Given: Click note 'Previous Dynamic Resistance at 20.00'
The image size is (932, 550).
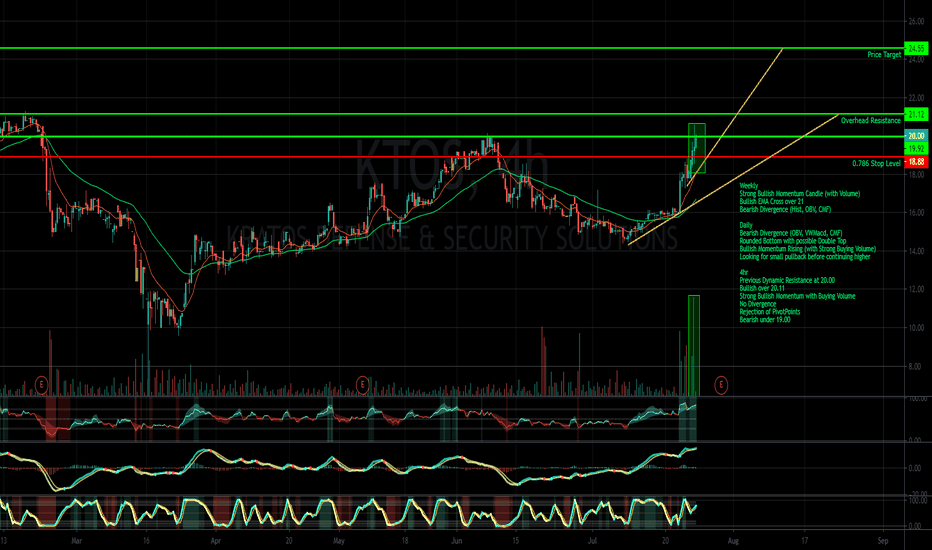Looking at the screenshot, I should (x=787, y=280).
